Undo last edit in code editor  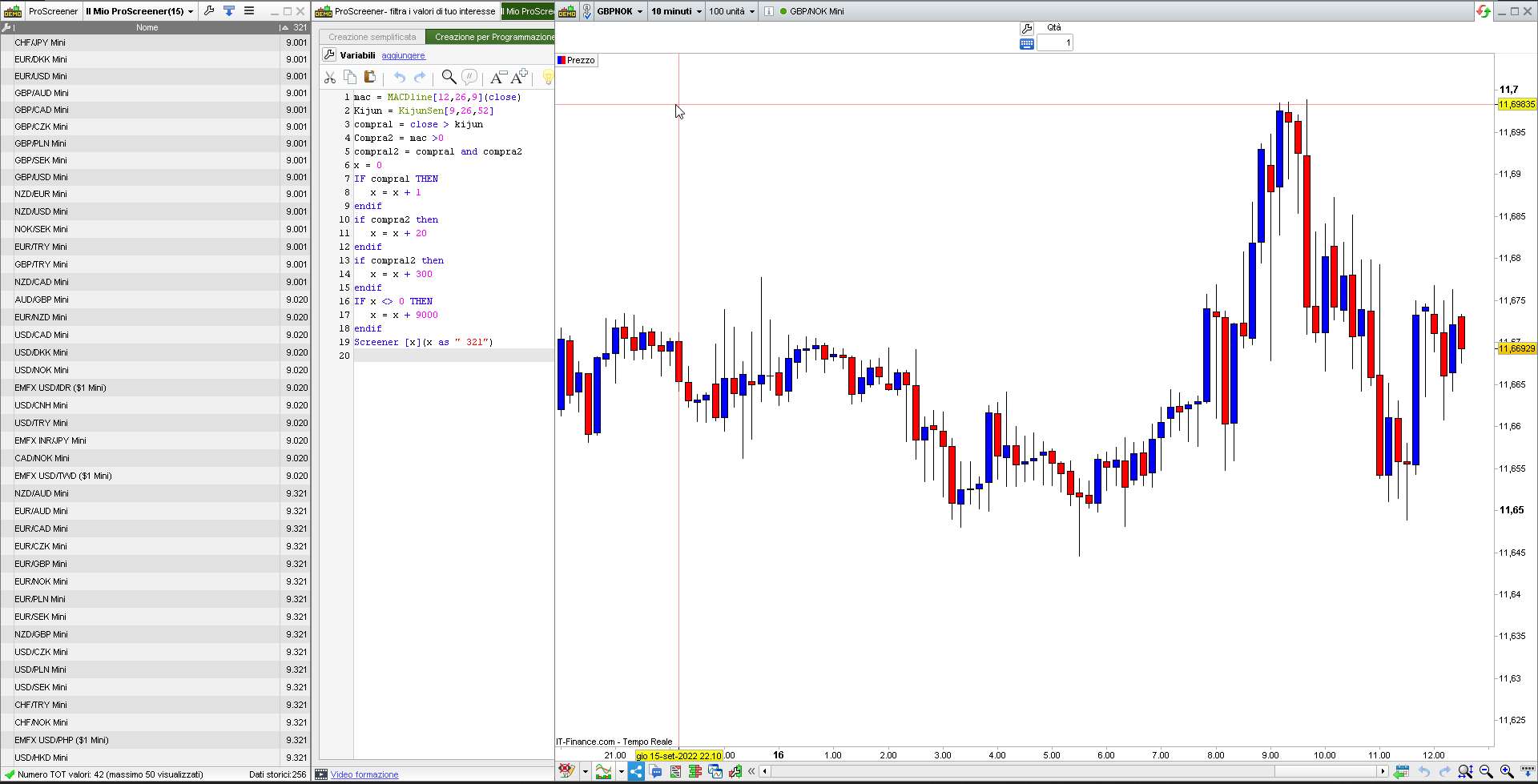coord(399,77)
